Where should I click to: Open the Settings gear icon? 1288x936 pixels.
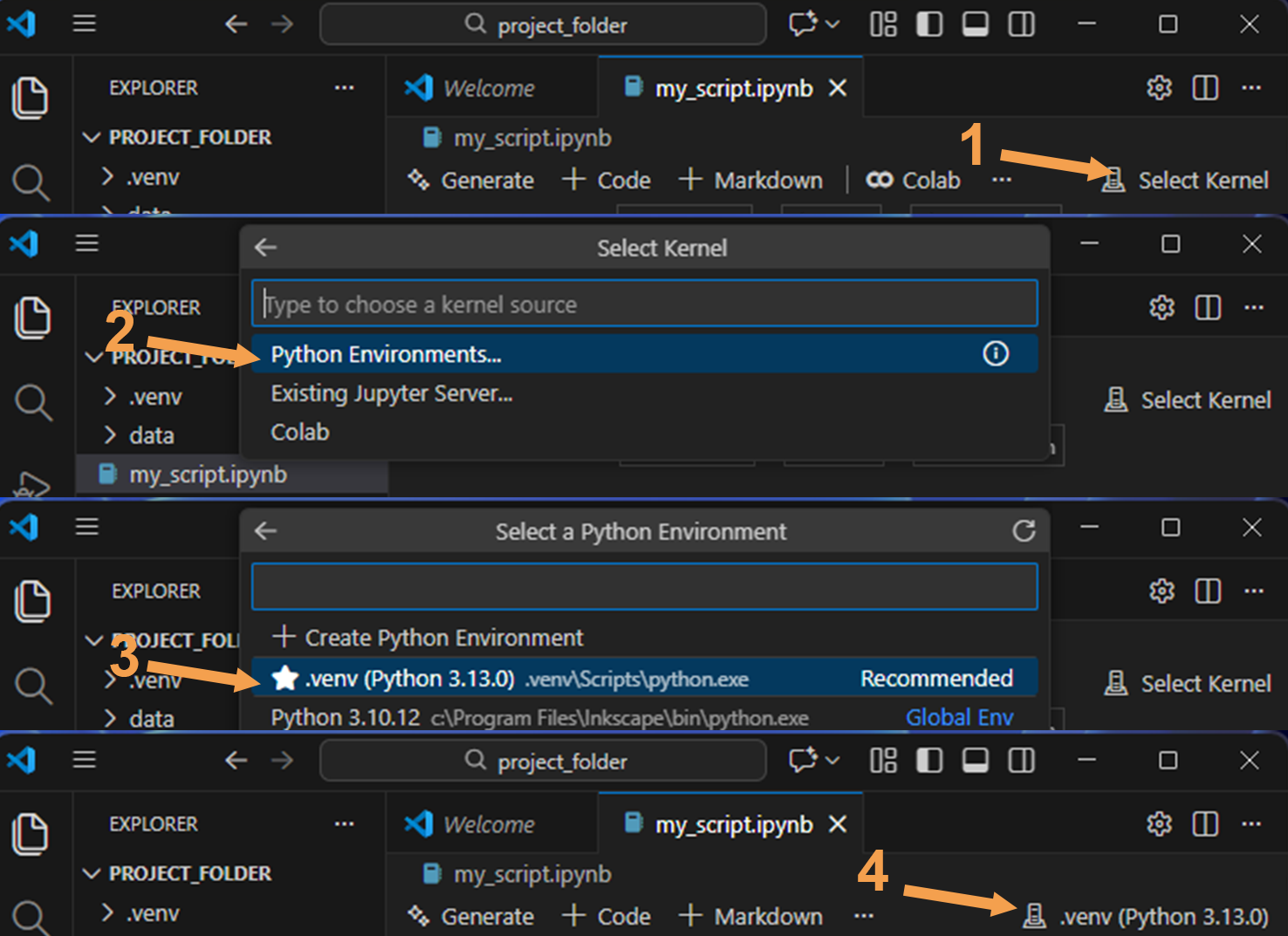tap(1158, 87)
